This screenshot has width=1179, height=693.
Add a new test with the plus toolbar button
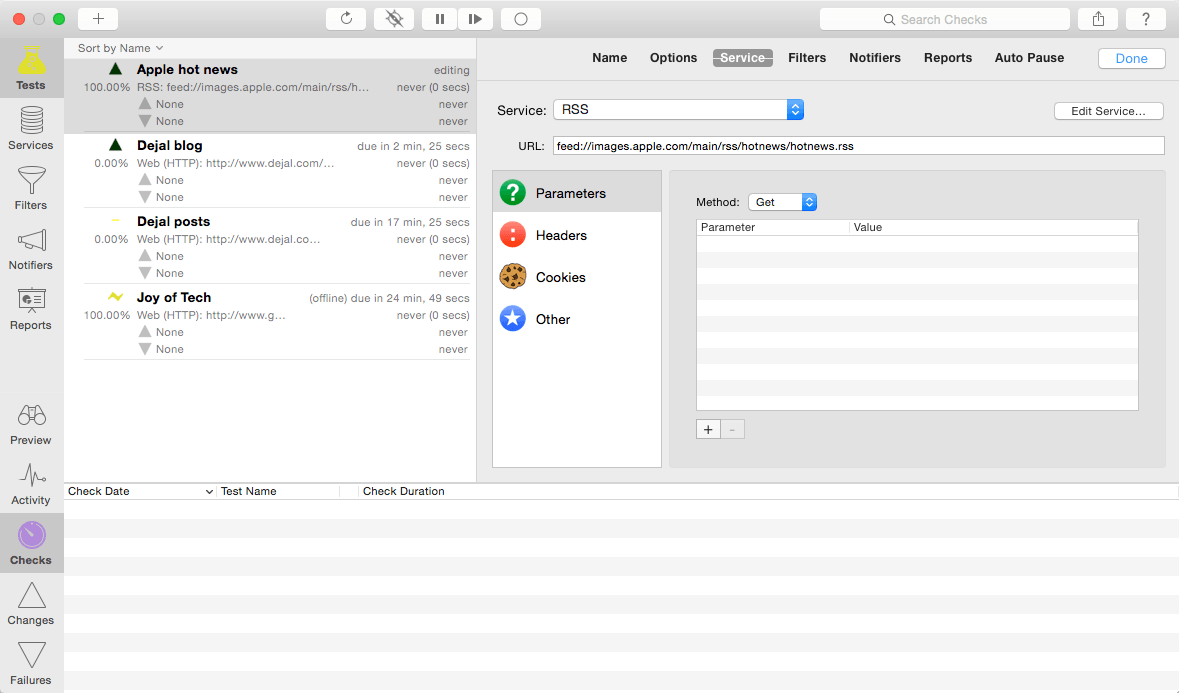(x=98, y=19)
